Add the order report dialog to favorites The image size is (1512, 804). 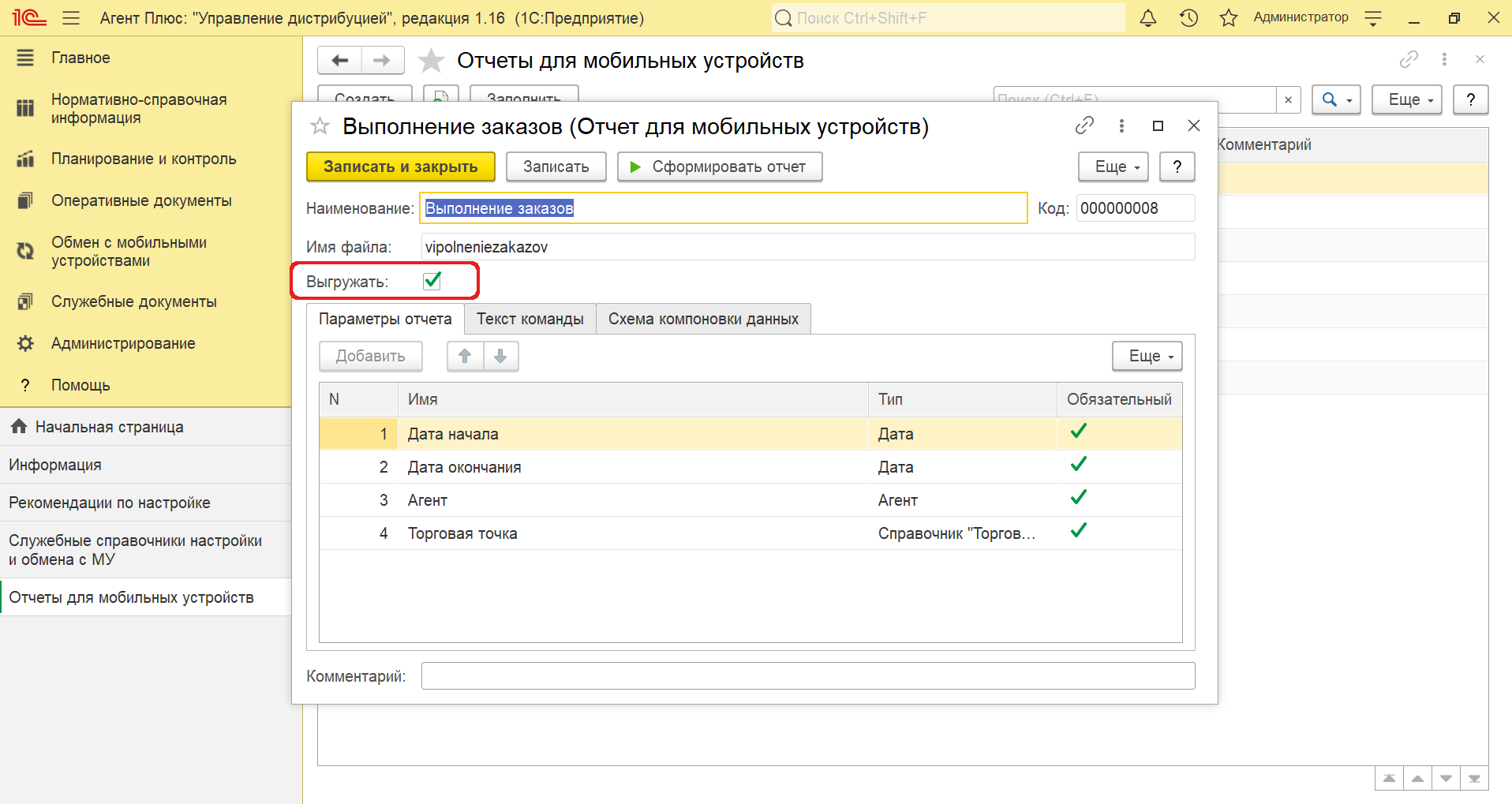point(320,126)
